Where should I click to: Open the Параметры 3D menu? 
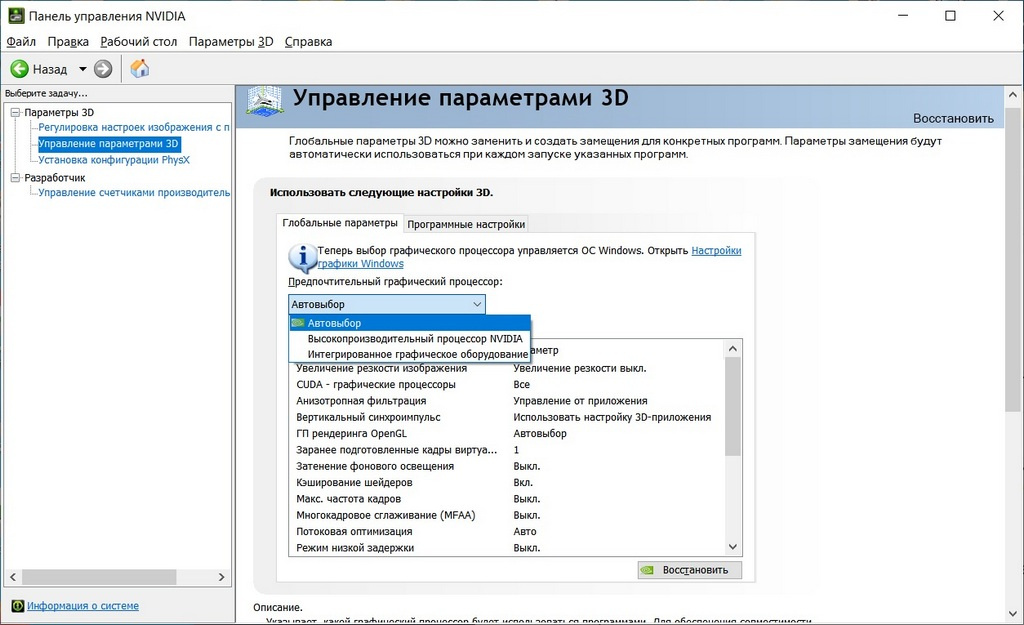231,42
